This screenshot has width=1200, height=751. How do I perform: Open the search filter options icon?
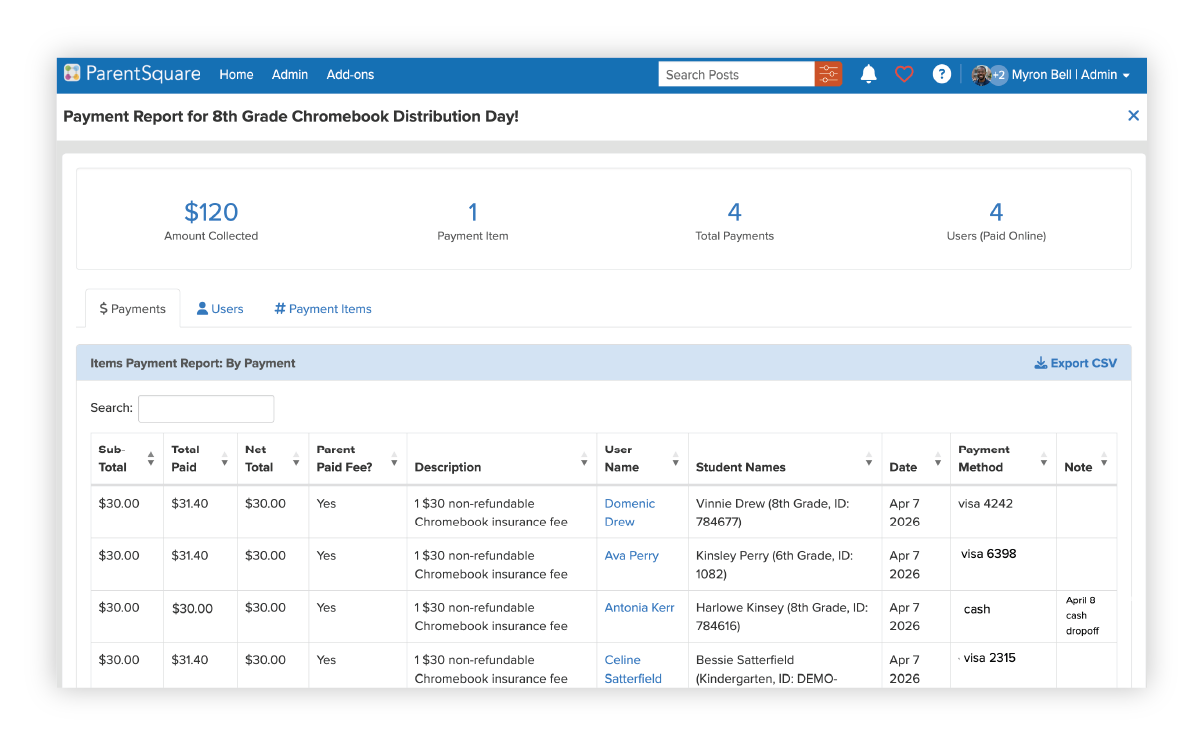coord(828,74)
